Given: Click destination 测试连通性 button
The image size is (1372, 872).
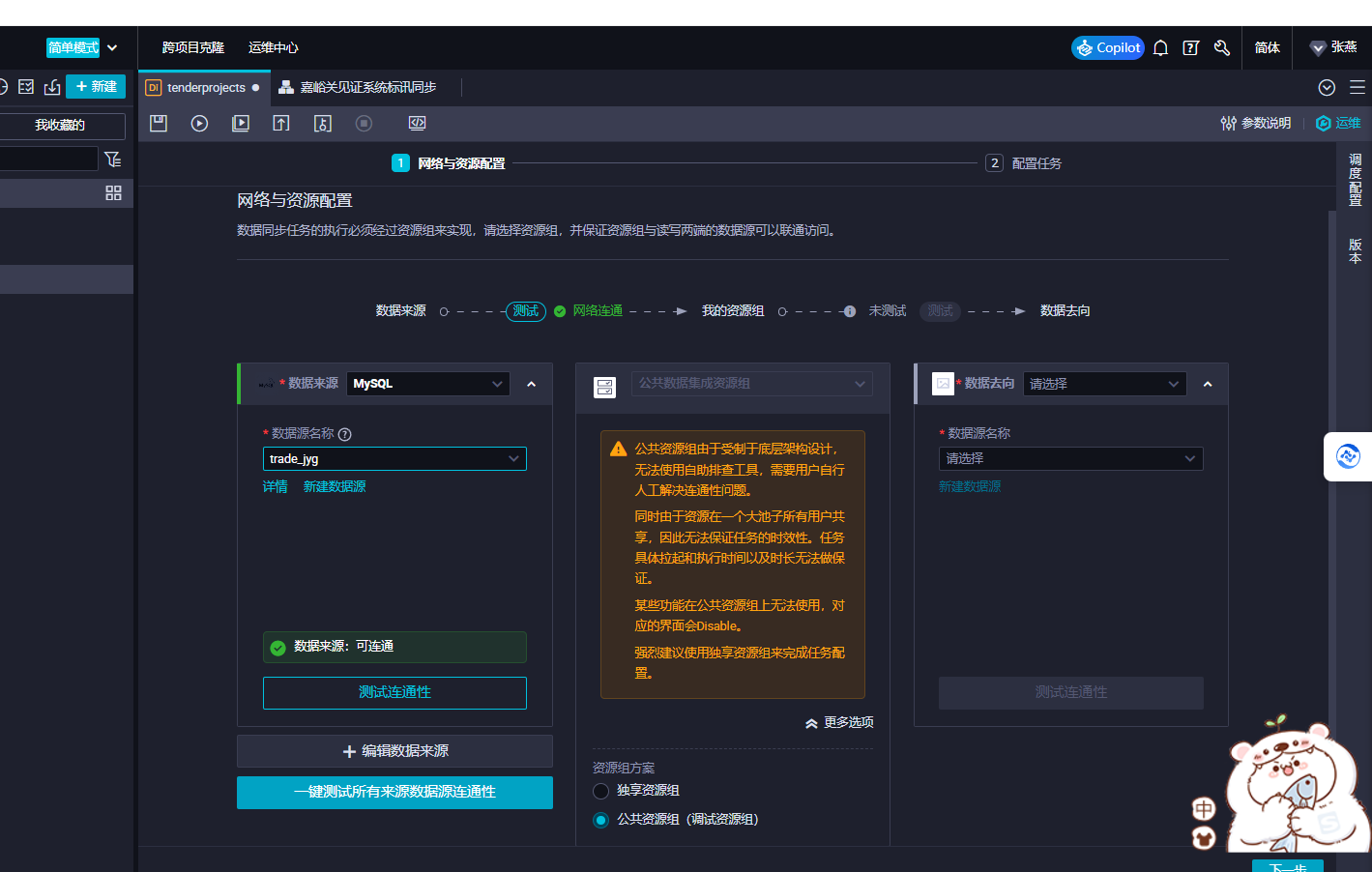Looking at the screenshot, I should pyautogui.click(x=1071, y=692).
